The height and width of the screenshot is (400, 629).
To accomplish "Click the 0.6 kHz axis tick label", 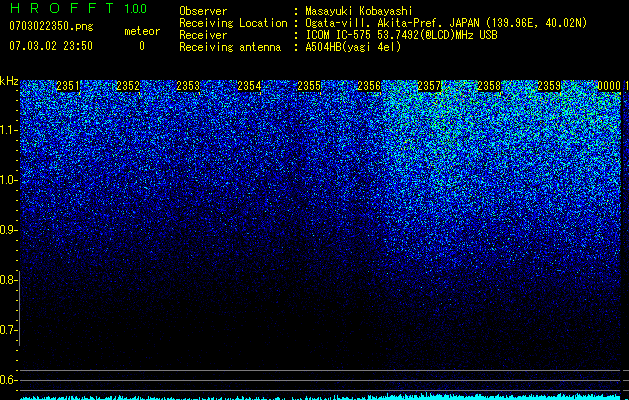I will [x=8, y=380].
